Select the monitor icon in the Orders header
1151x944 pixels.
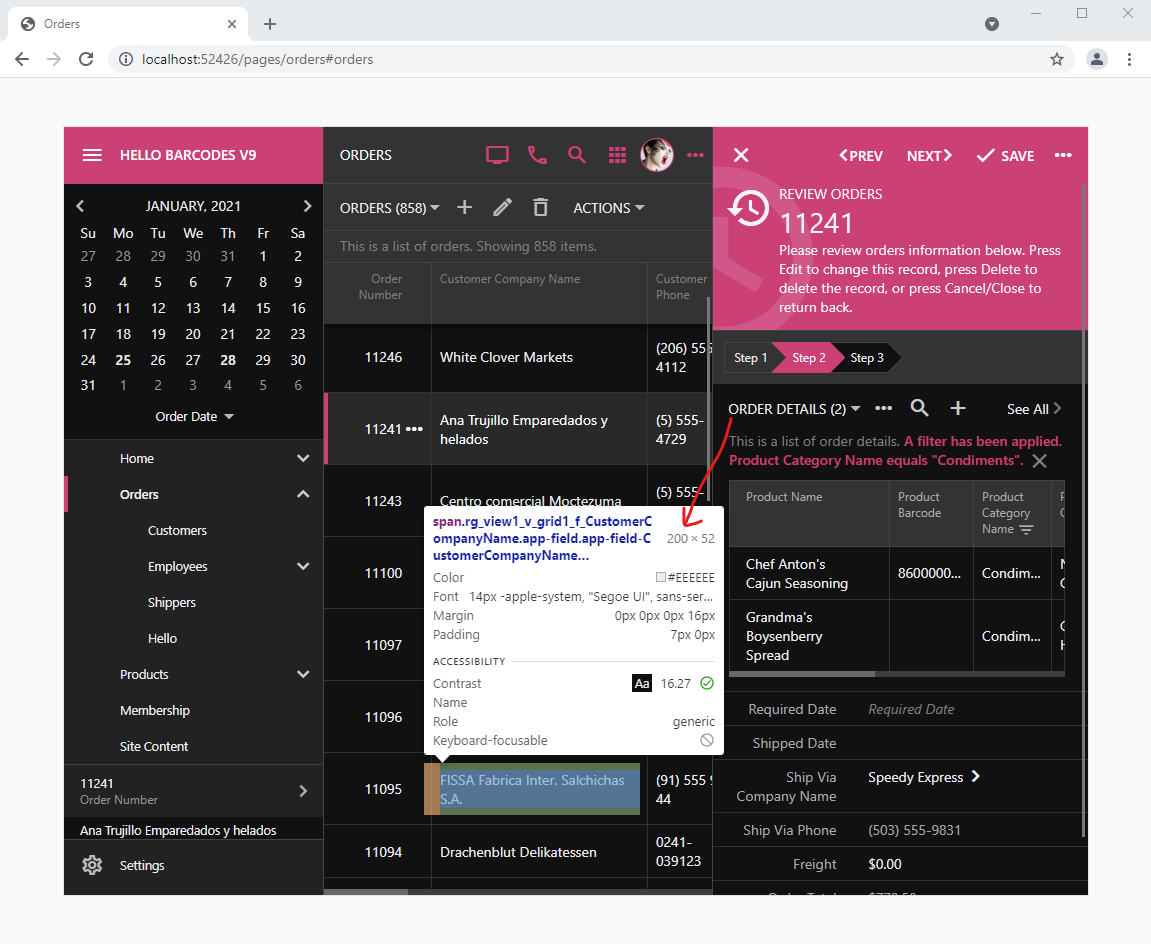[x=497, y=155]
